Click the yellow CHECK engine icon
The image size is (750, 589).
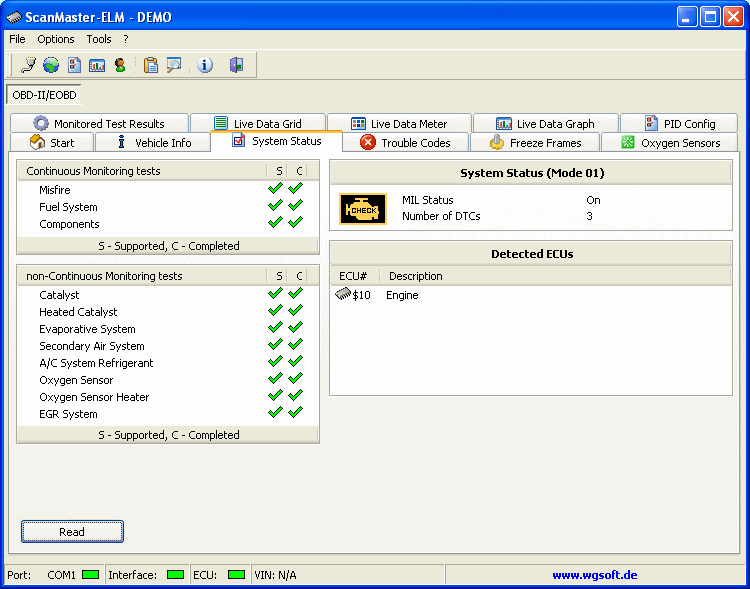[x=363, y=209]
